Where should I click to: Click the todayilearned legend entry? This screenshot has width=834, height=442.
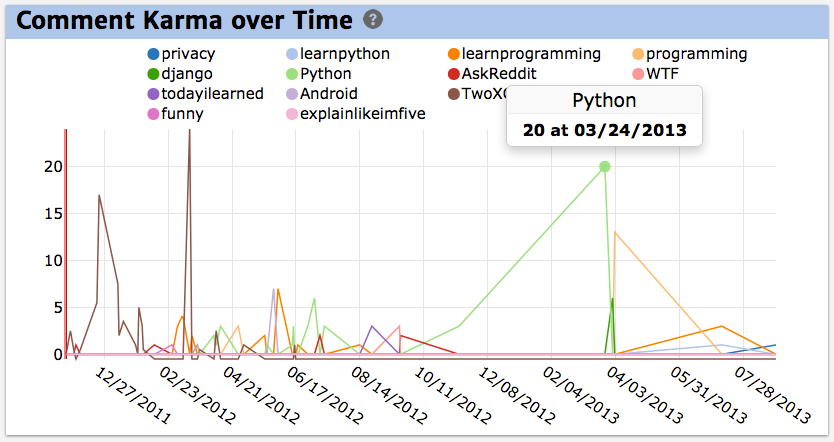pos(205,94)
